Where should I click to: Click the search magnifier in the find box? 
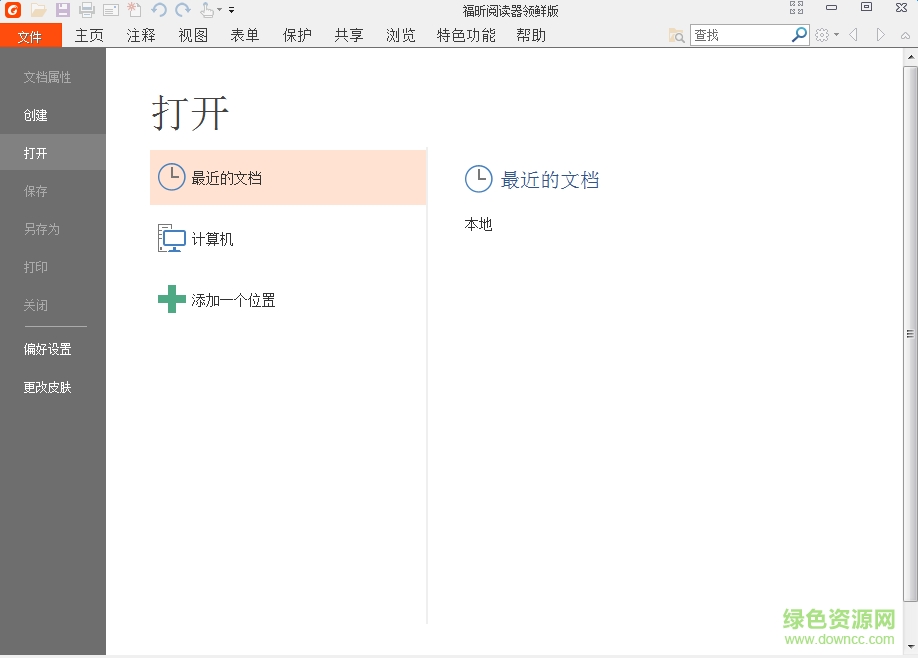(x=798, y=34)
